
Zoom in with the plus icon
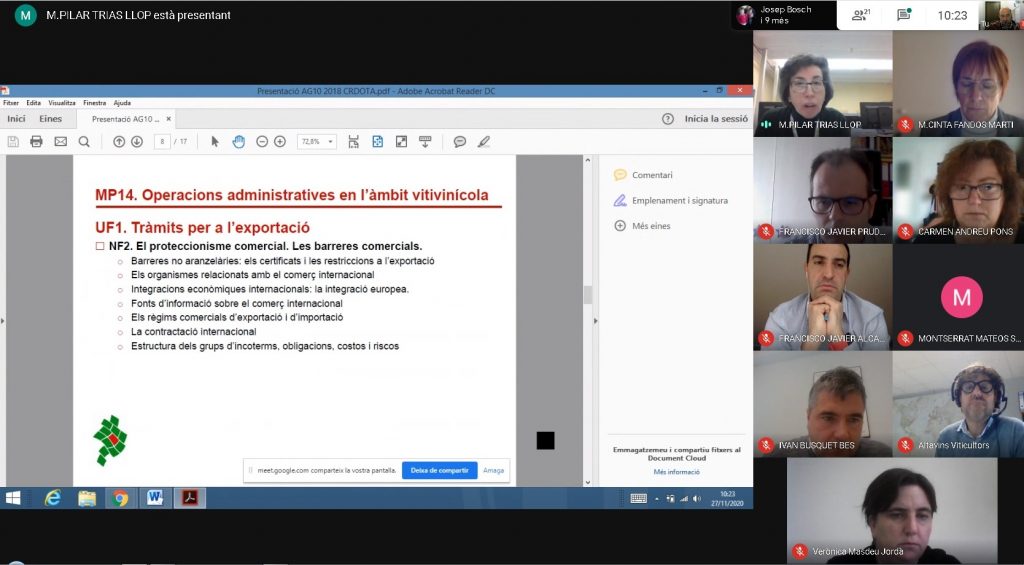point(279,142)
